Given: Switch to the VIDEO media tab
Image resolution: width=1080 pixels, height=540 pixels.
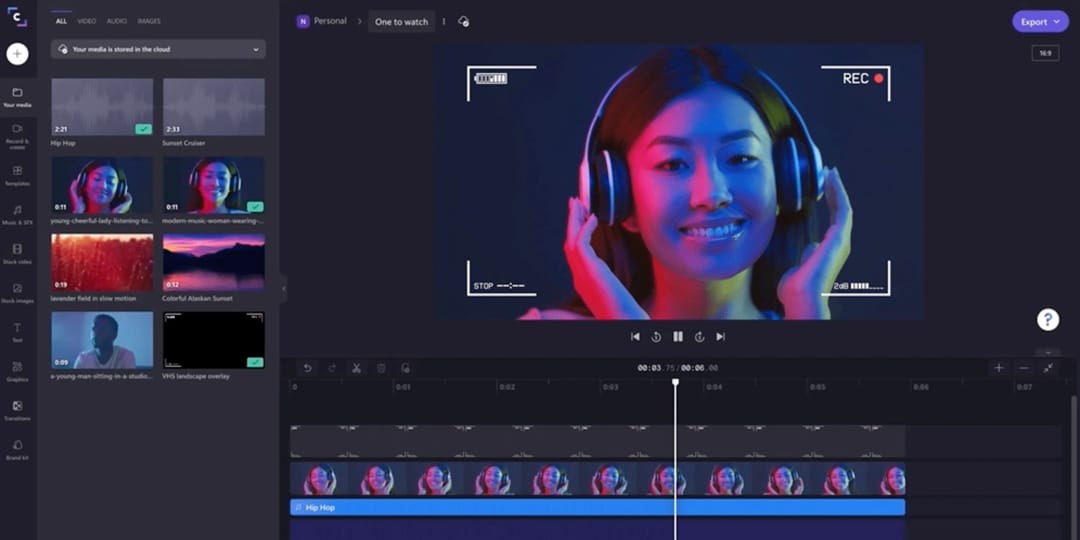Looking at the screenshot, I should click(87, 21).
